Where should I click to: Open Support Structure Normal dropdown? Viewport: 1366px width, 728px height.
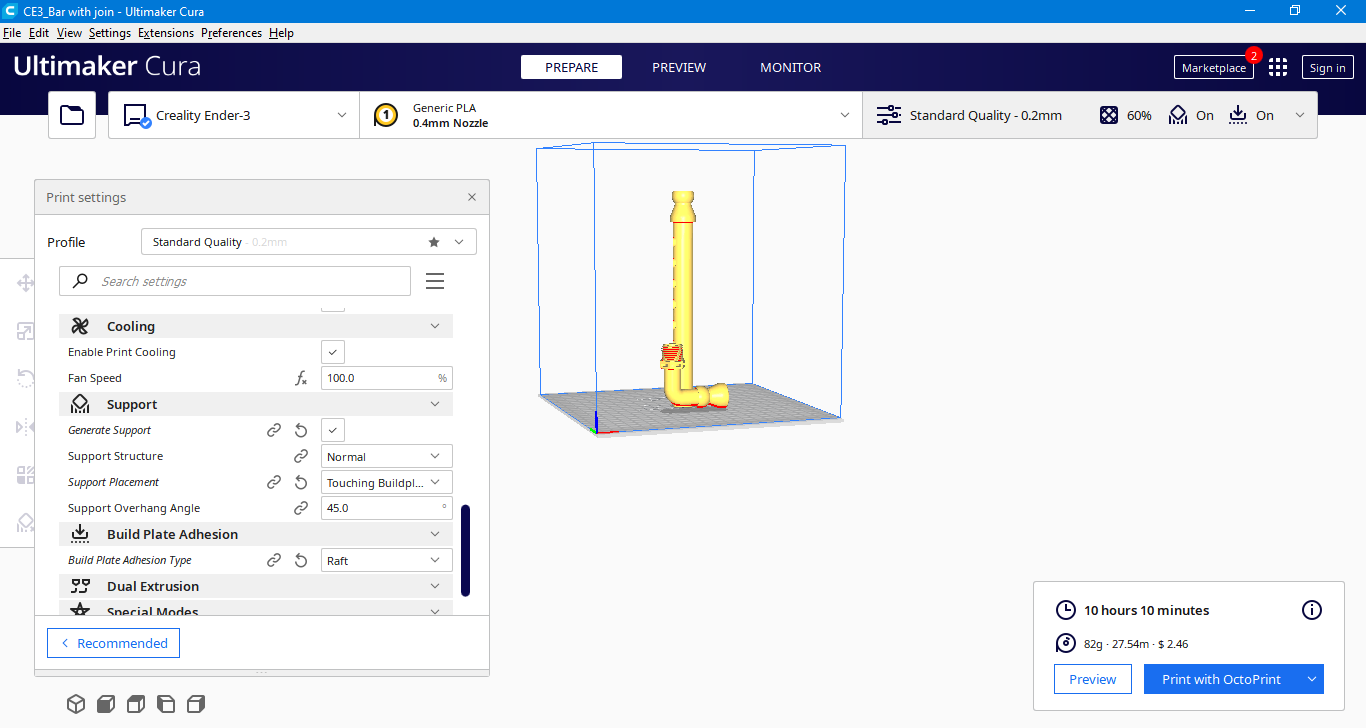387,456
